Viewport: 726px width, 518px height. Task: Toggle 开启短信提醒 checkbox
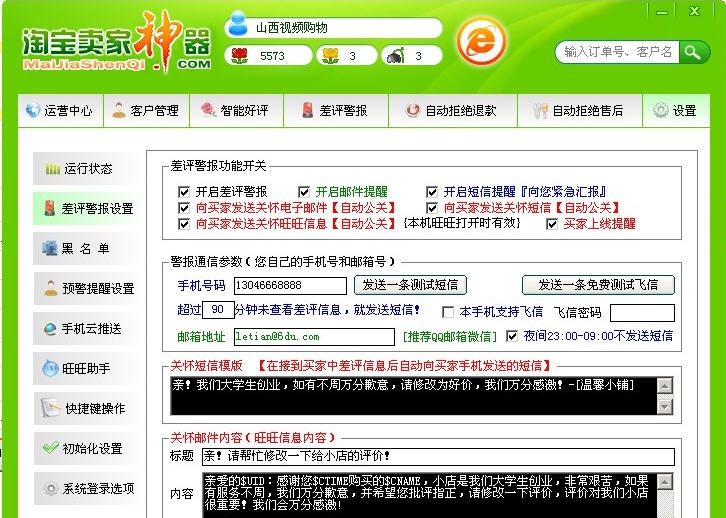coord(432,192)
